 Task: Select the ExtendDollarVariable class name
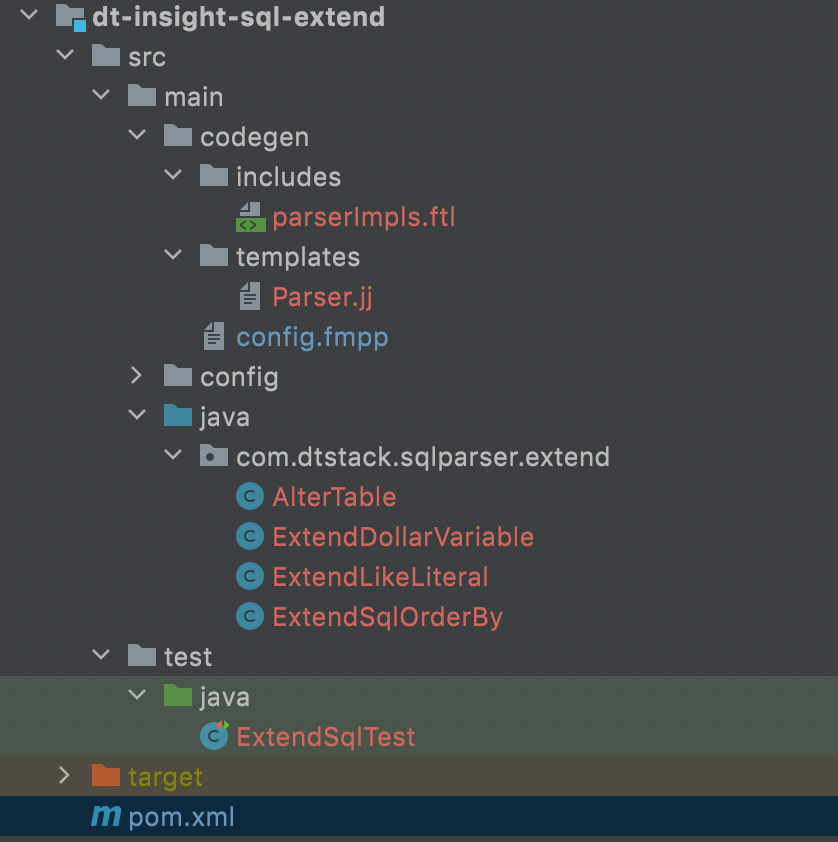403,537
